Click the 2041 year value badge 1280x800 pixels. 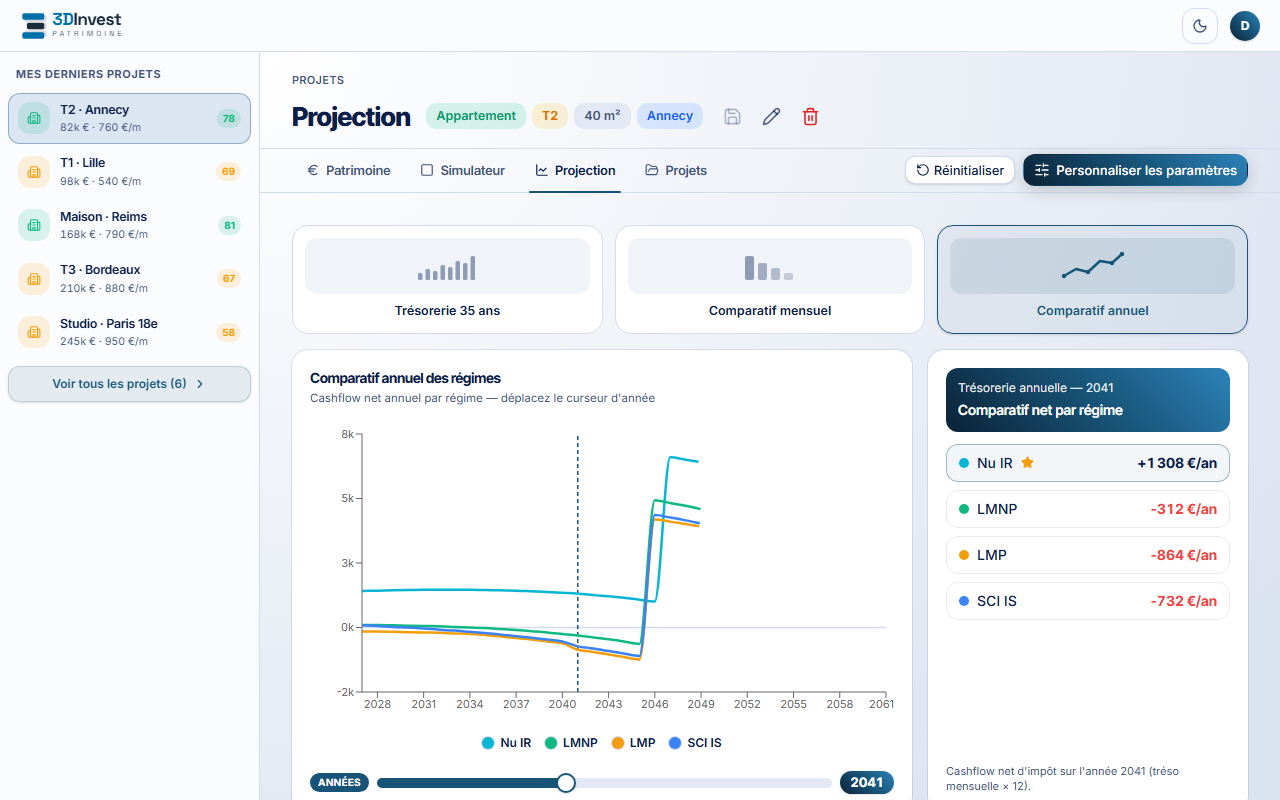click(x=867, y=783)
